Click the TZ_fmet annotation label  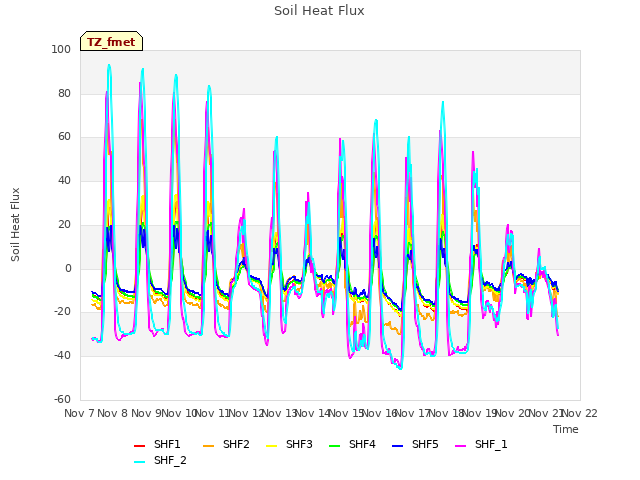tap(111, 42)
